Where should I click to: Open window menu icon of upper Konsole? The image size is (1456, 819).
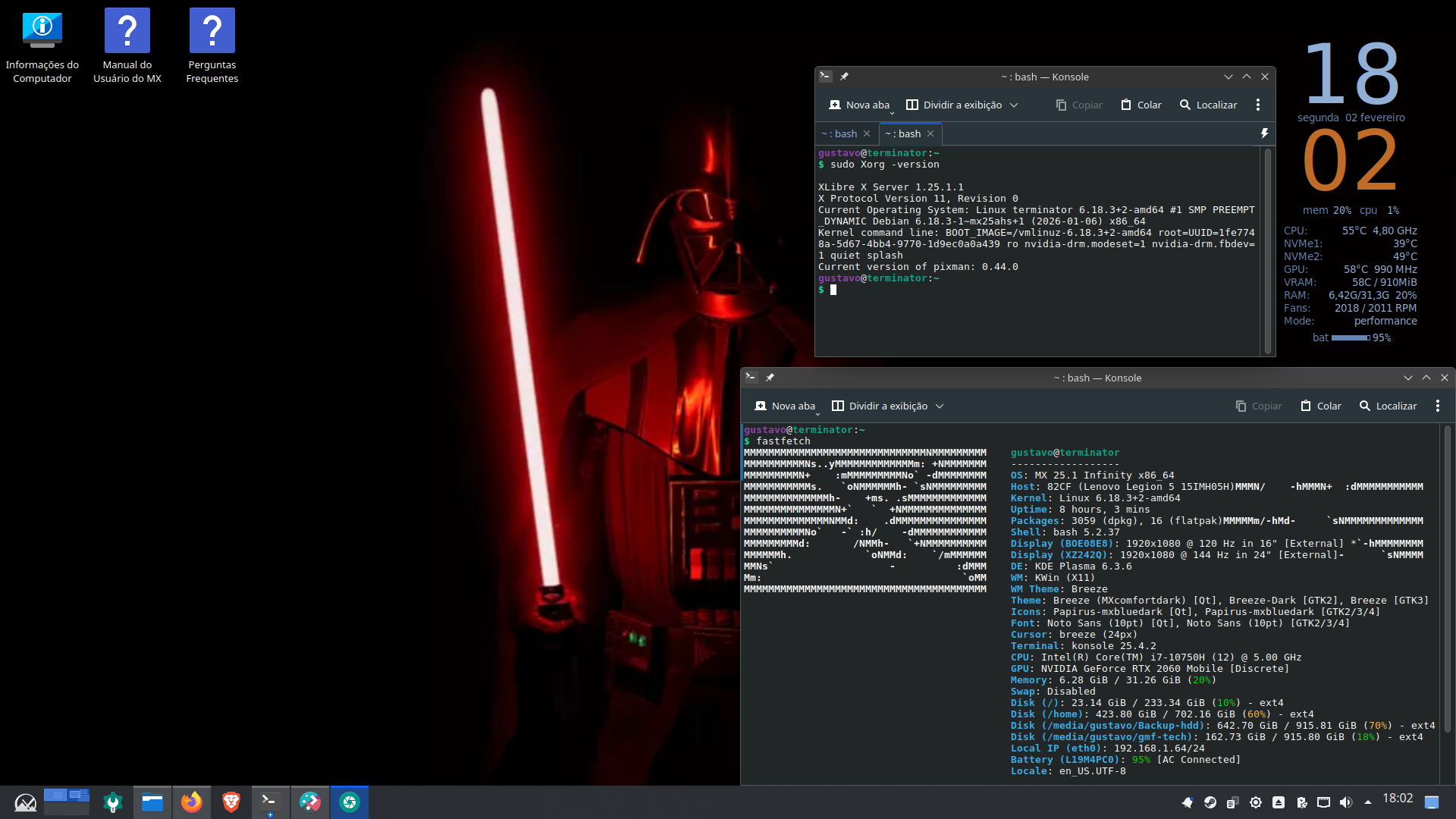pos(826,77)
